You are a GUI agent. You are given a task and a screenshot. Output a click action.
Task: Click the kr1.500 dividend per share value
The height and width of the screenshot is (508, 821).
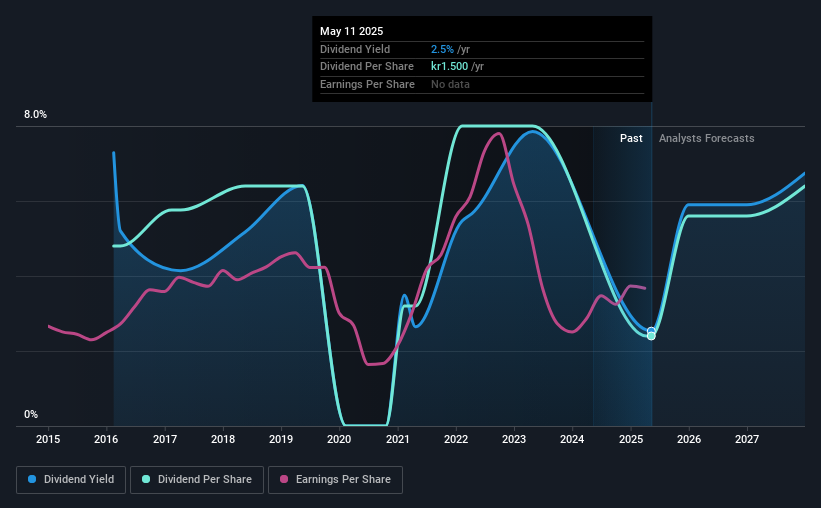[449, 67]
